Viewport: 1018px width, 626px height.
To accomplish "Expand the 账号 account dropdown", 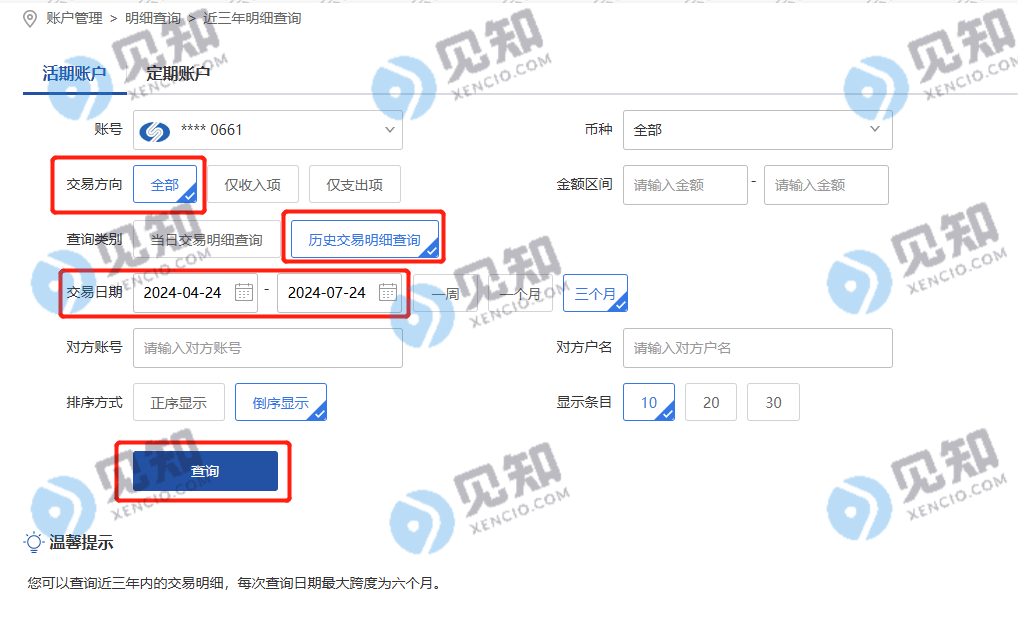I will click(268, 130).
